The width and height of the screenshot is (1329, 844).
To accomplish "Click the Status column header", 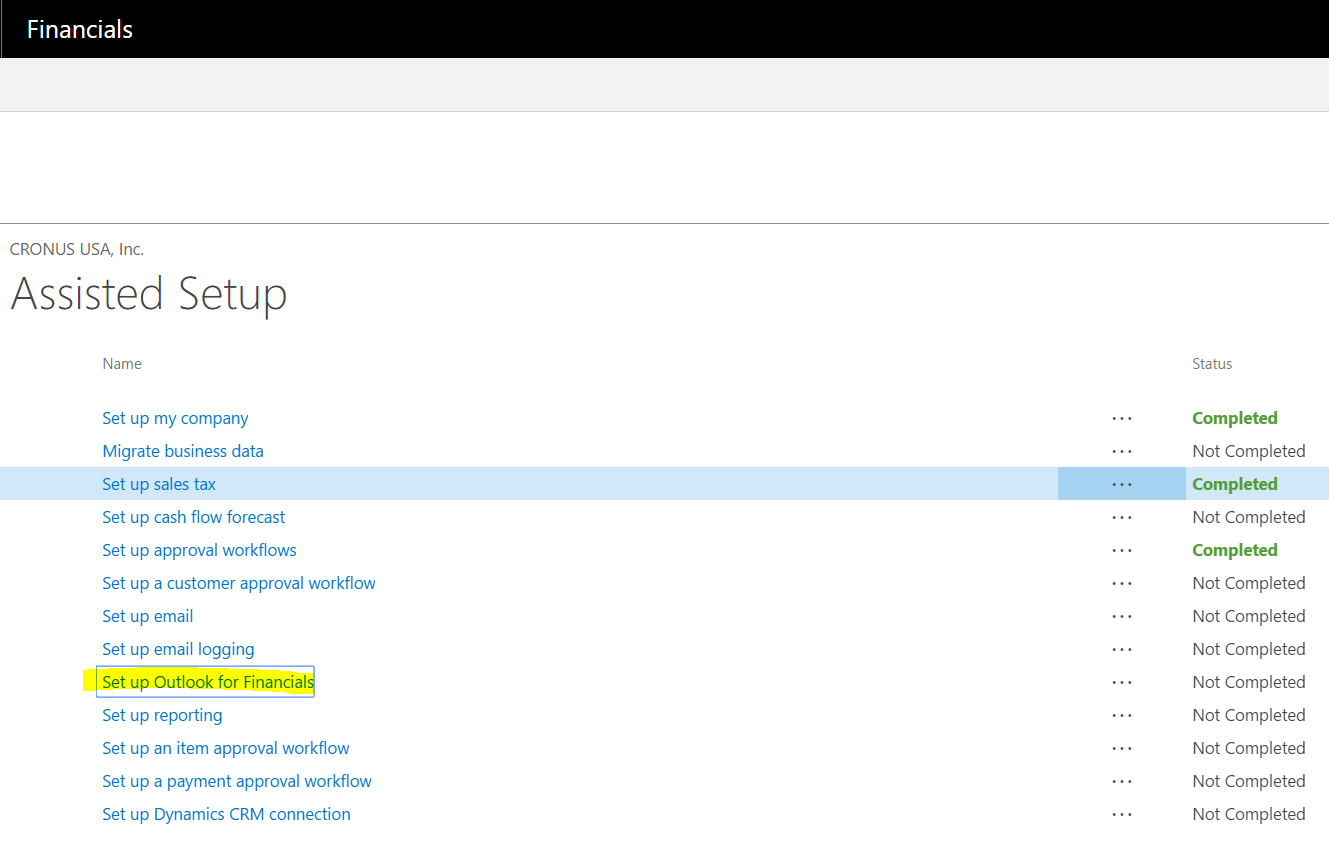I will (1211, 363).
